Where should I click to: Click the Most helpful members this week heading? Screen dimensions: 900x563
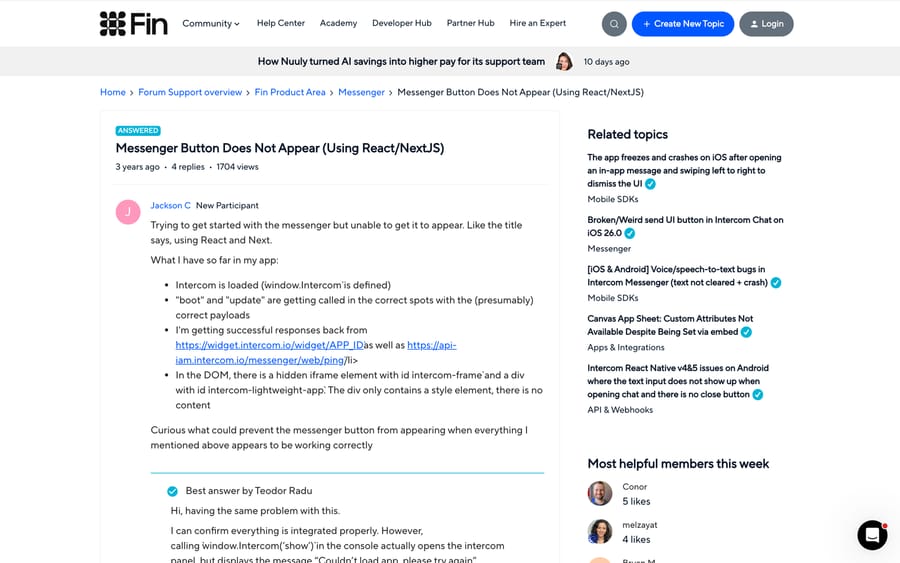[678, 464]
